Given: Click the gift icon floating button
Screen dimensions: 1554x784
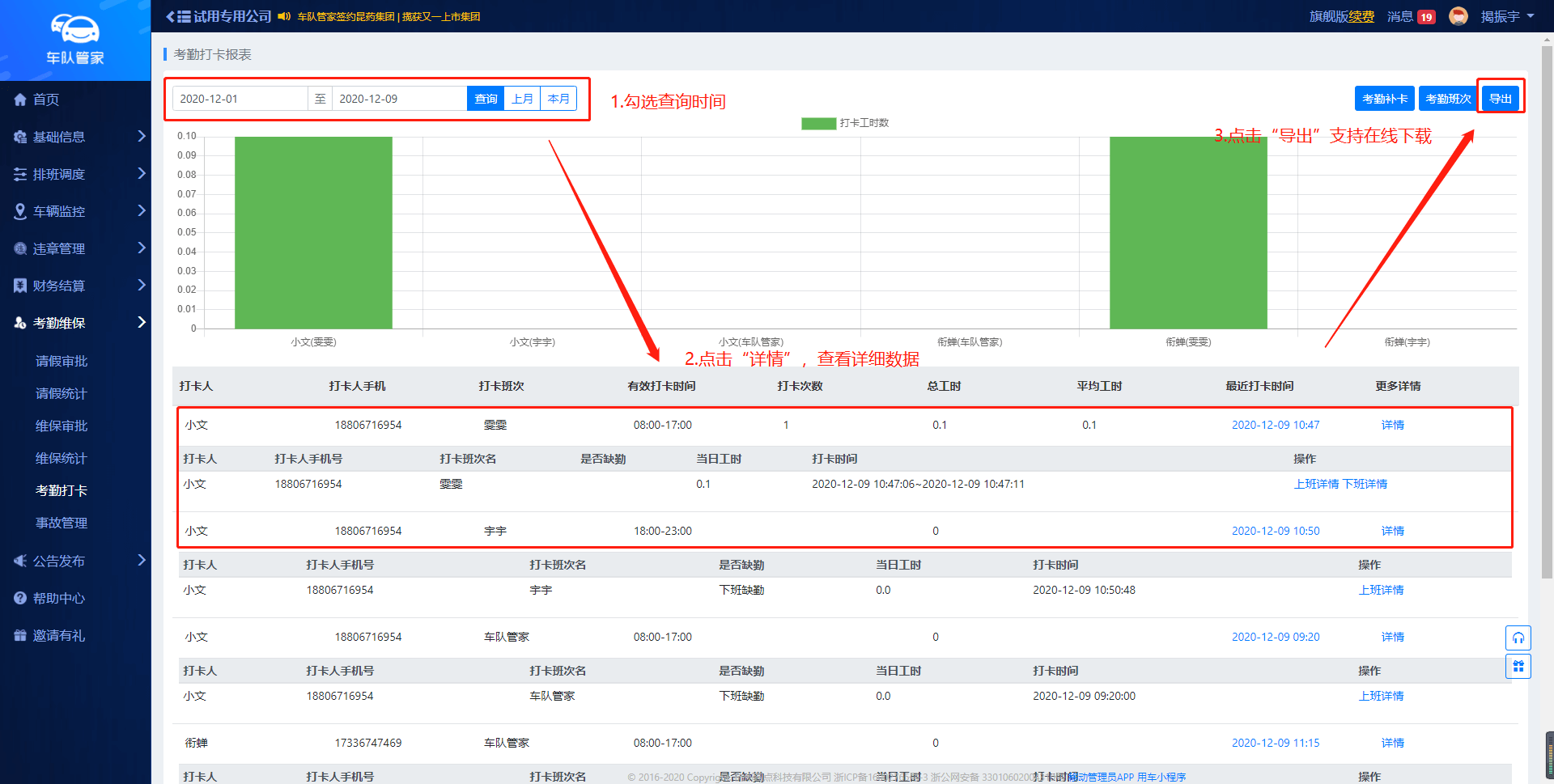Looking at the screenshot, I should 1518,667.
